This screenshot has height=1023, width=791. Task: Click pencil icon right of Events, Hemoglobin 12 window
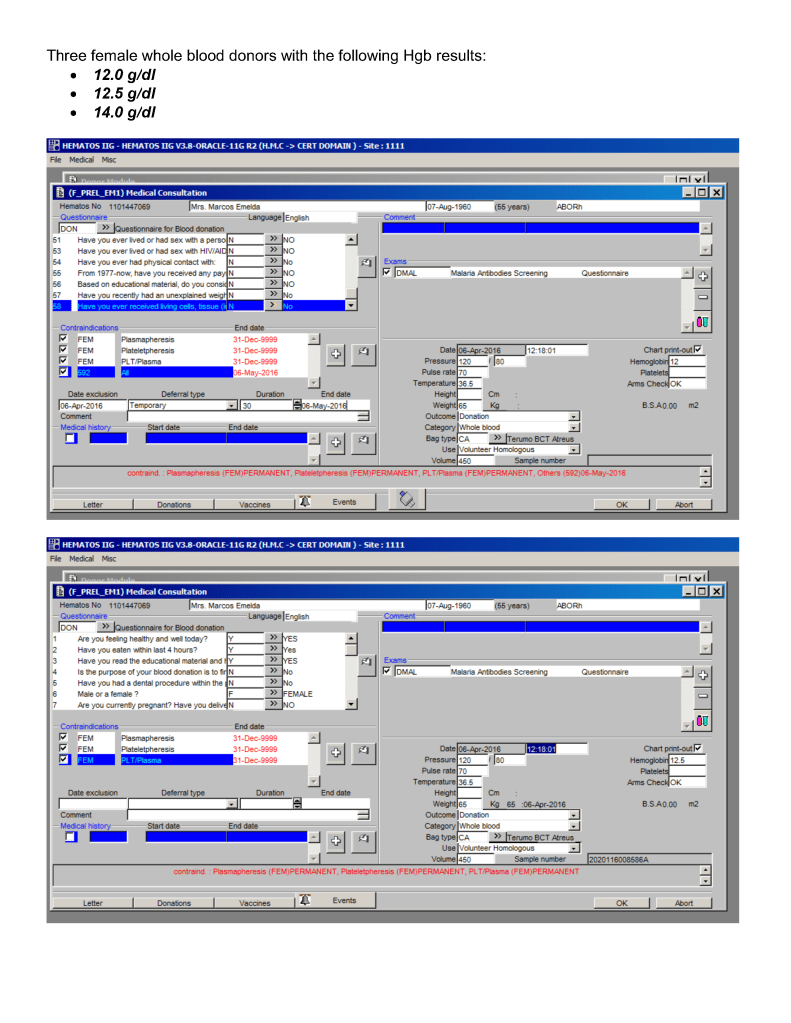point(406,502)
